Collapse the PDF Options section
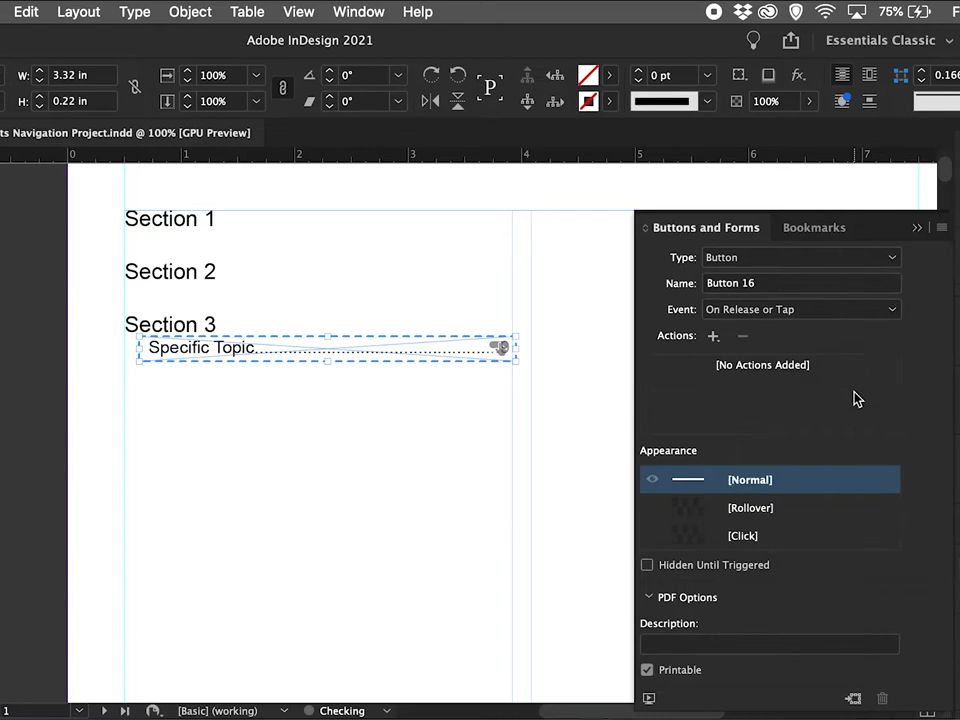This screenshot has height=720, width=960. point(649,597)
